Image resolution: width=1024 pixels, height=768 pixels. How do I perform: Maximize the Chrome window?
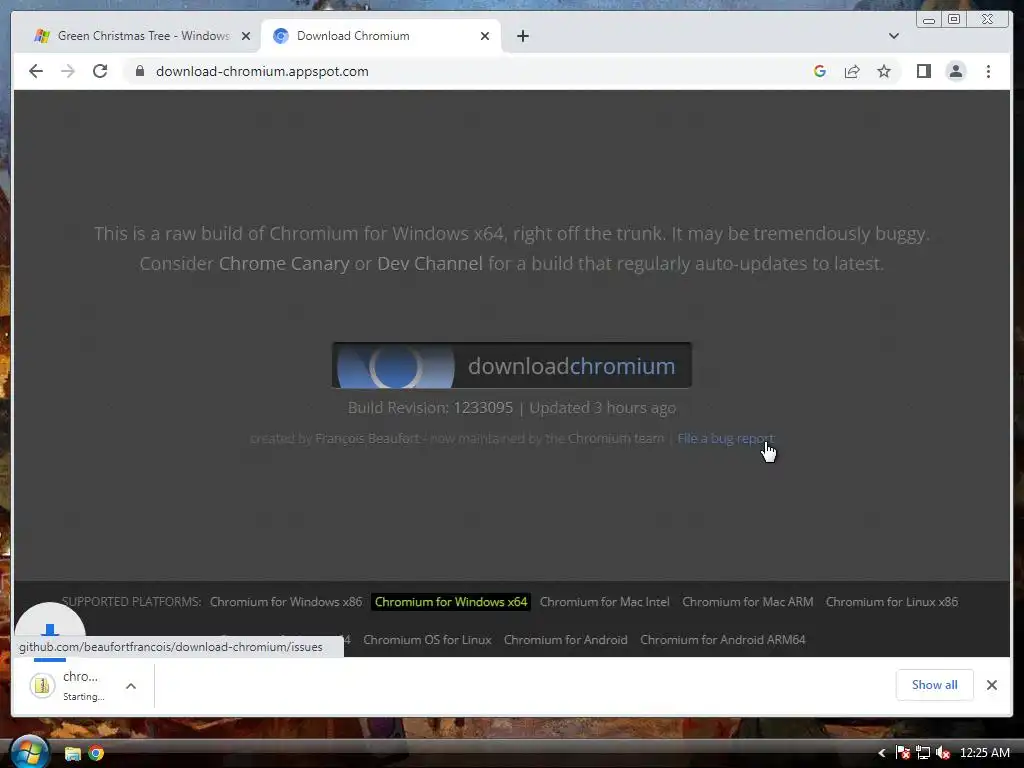954,20
